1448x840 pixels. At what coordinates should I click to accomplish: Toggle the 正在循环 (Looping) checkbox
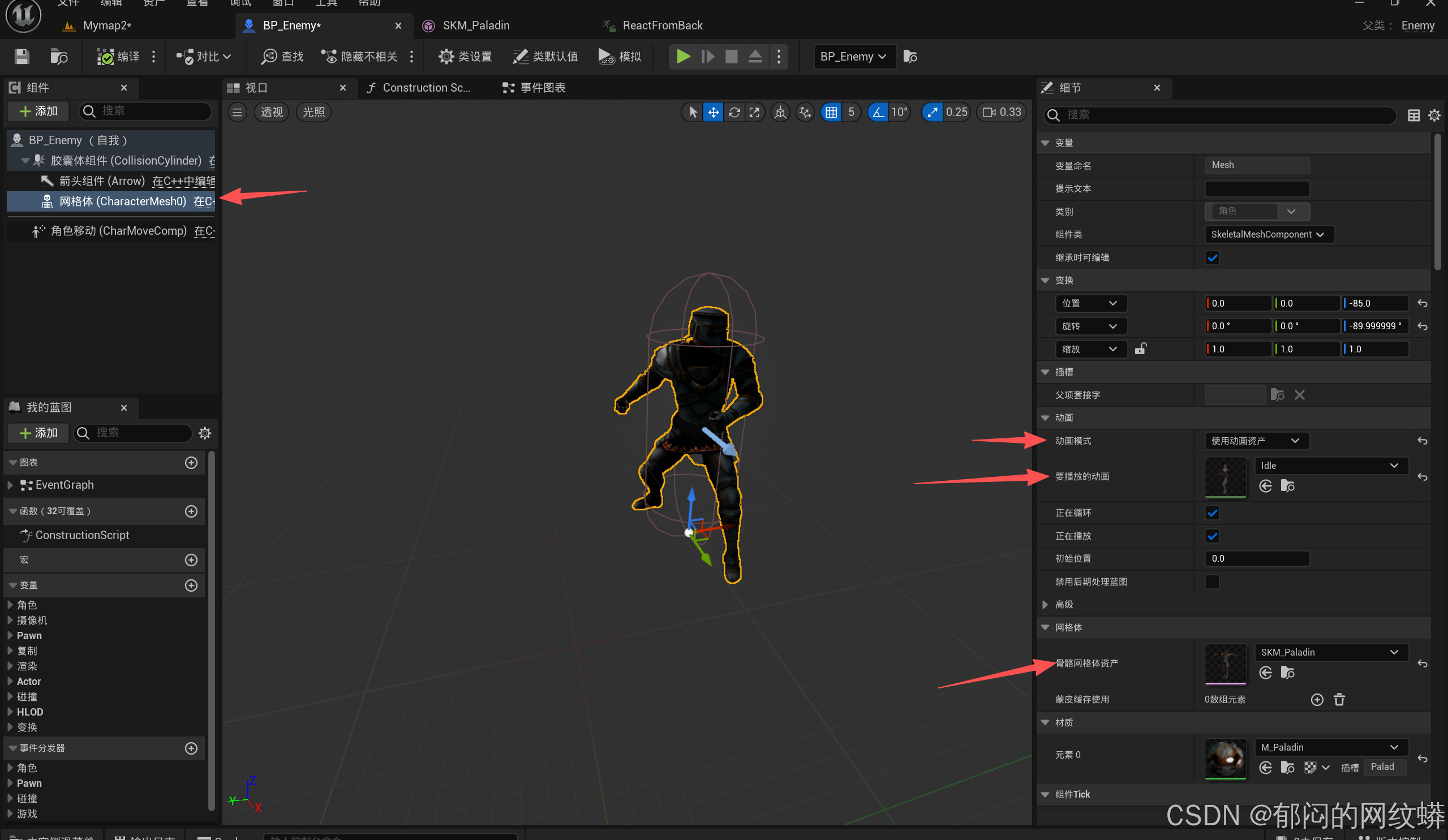[1213, 512]
